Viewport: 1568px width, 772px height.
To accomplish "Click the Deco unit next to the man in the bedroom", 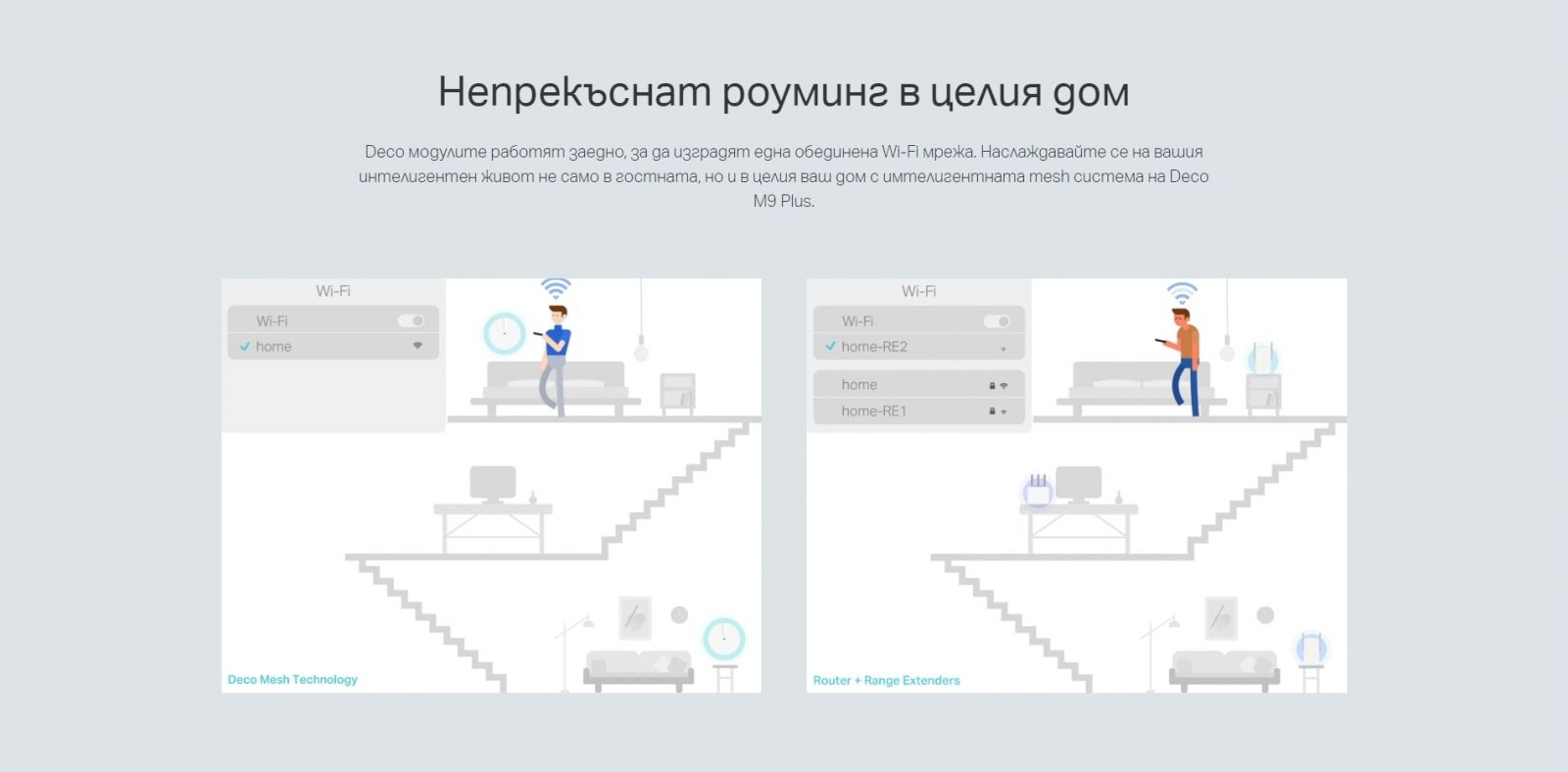I will tap(505, 333).
